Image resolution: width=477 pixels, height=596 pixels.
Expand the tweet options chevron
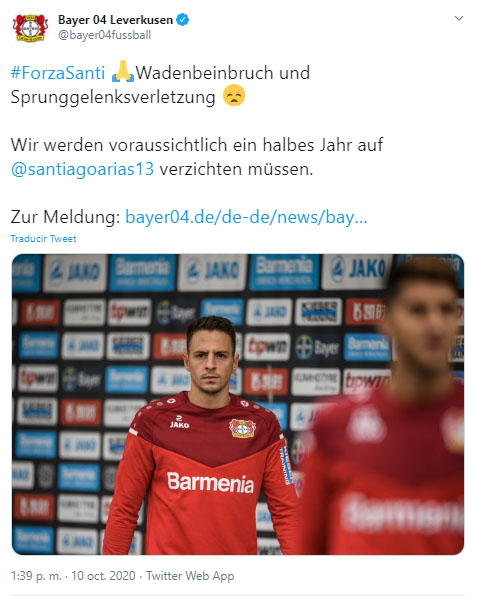coord(459,18)
